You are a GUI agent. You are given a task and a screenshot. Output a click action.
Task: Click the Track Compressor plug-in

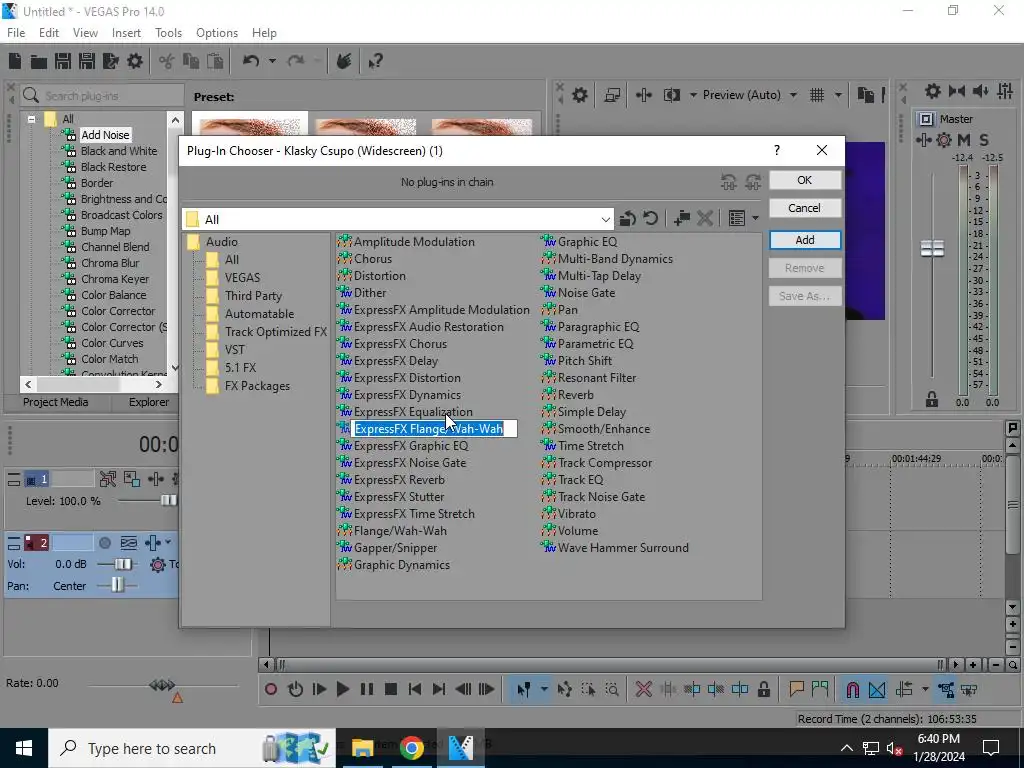[x=597, y=462]
